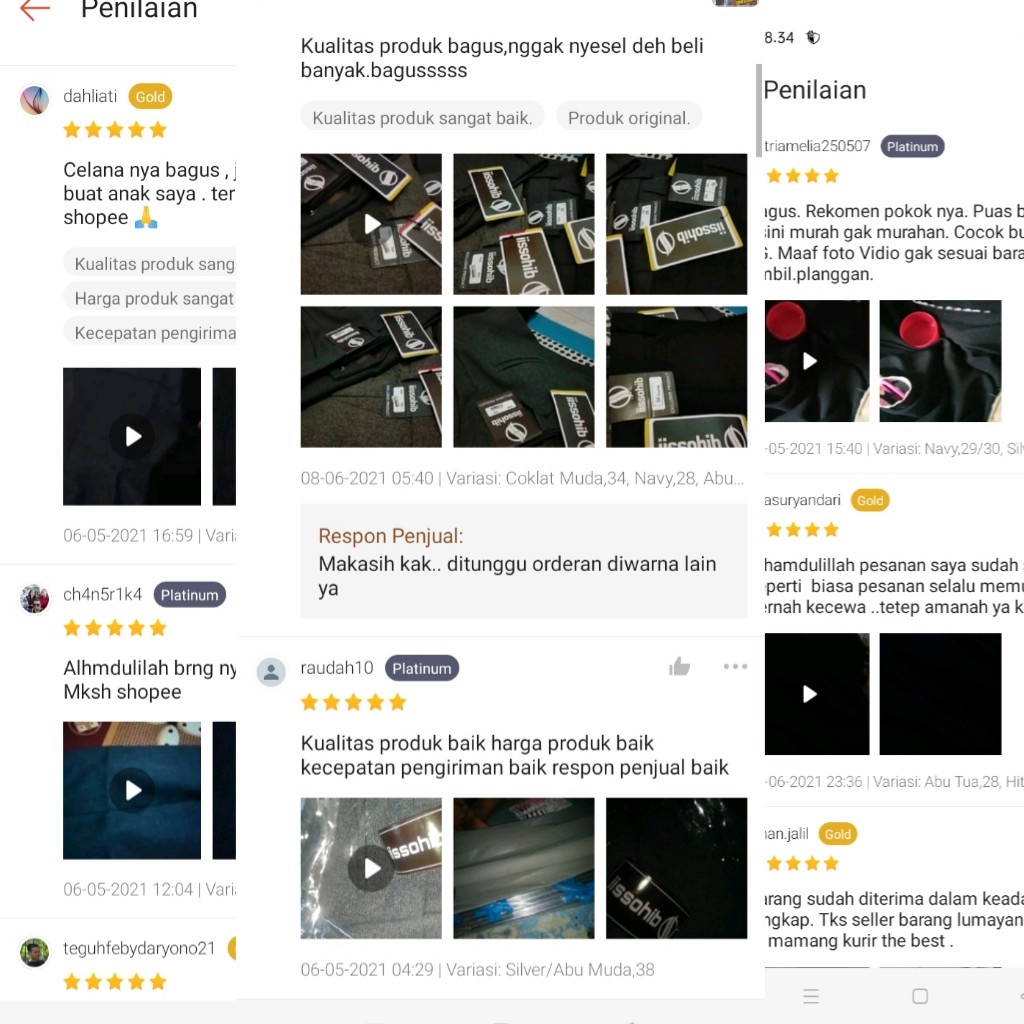Image resolution: width=1024 pixels, height=1024 pixels.
Task: Open raudah10's issohib label close-up photo
Action: click(x=677, y=868)
